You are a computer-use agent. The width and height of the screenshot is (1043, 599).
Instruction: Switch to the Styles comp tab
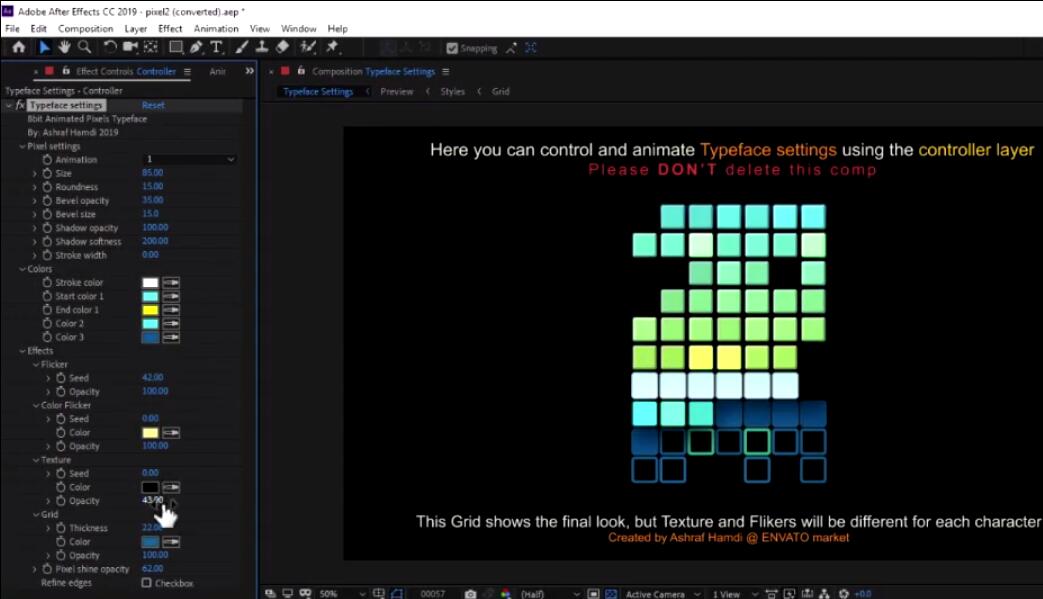452,92
